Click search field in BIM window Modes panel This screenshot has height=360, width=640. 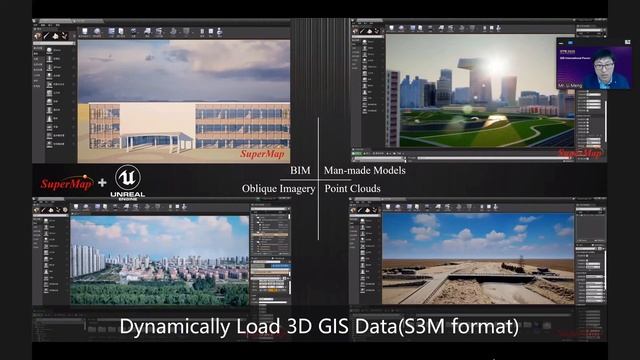(x=54, y=43)
